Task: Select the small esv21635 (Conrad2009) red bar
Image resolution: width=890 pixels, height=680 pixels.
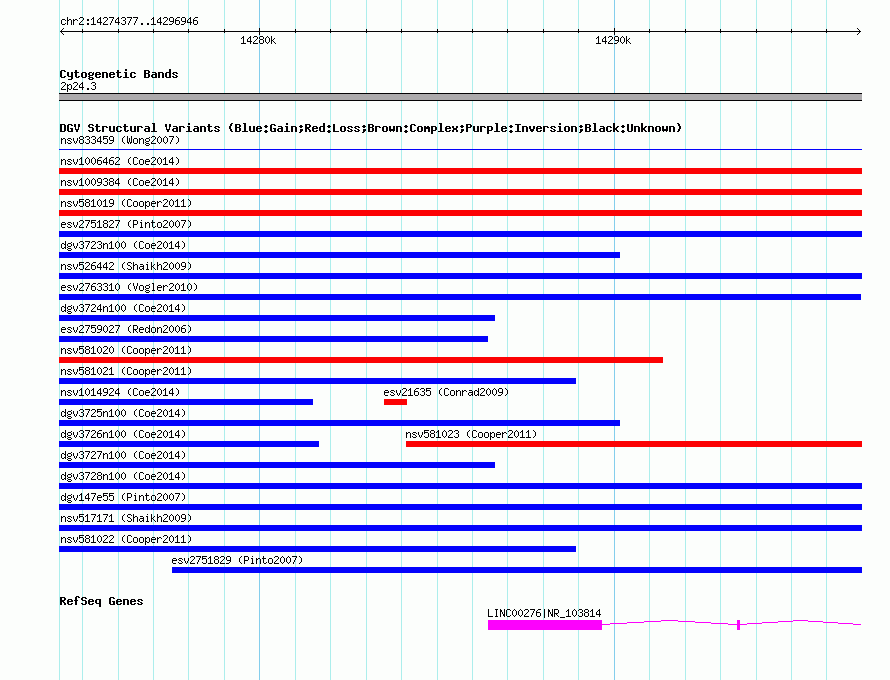Action: 395,402
